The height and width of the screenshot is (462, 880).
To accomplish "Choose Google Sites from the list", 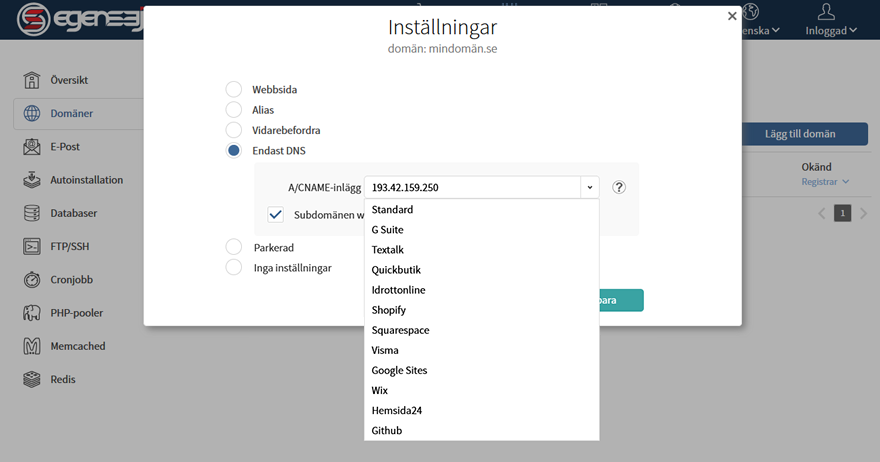I will click(482, 370).
